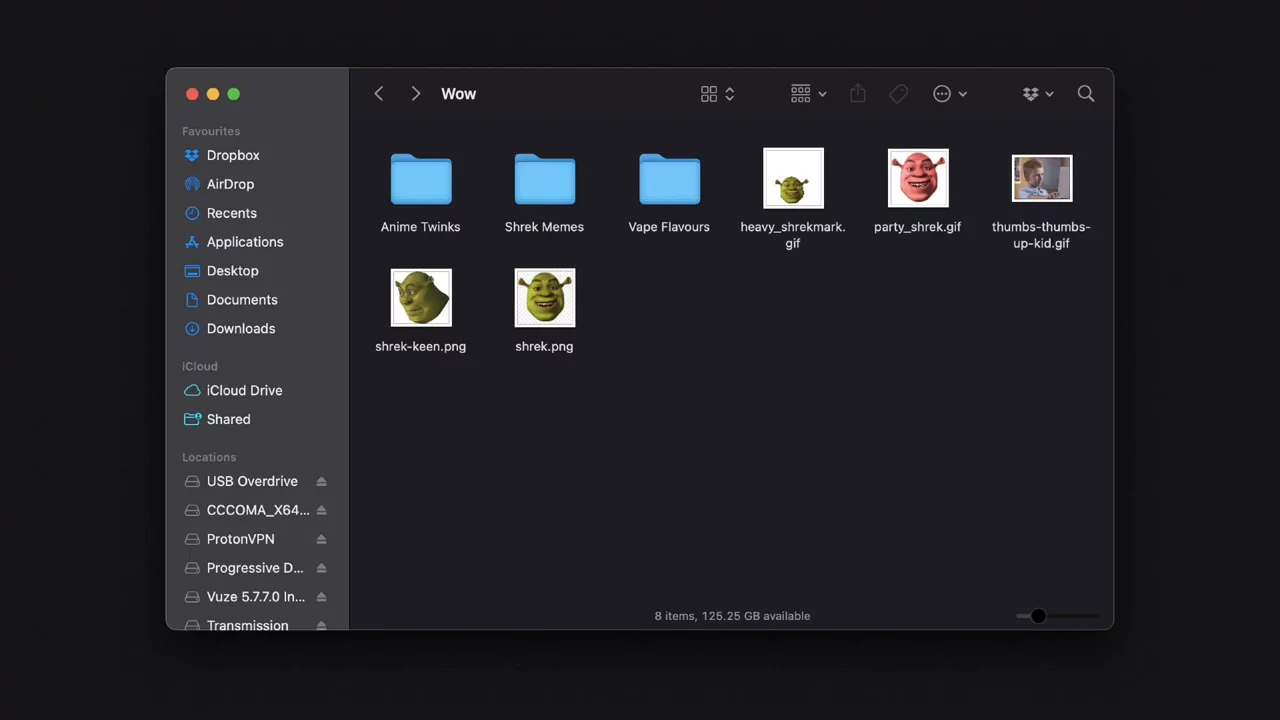Click the Edit Tags toolbar icon
The height and width of the screenshot is (720, 1280).
[898, 94]
